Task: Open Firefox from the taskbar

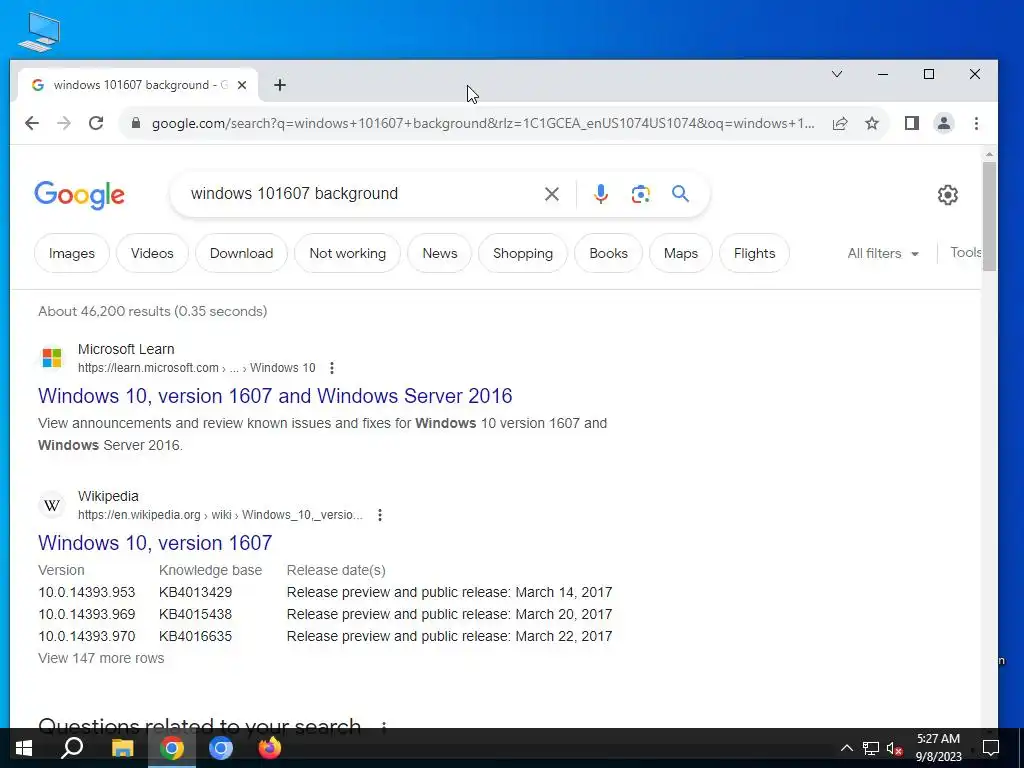Action: pos(270,748)
